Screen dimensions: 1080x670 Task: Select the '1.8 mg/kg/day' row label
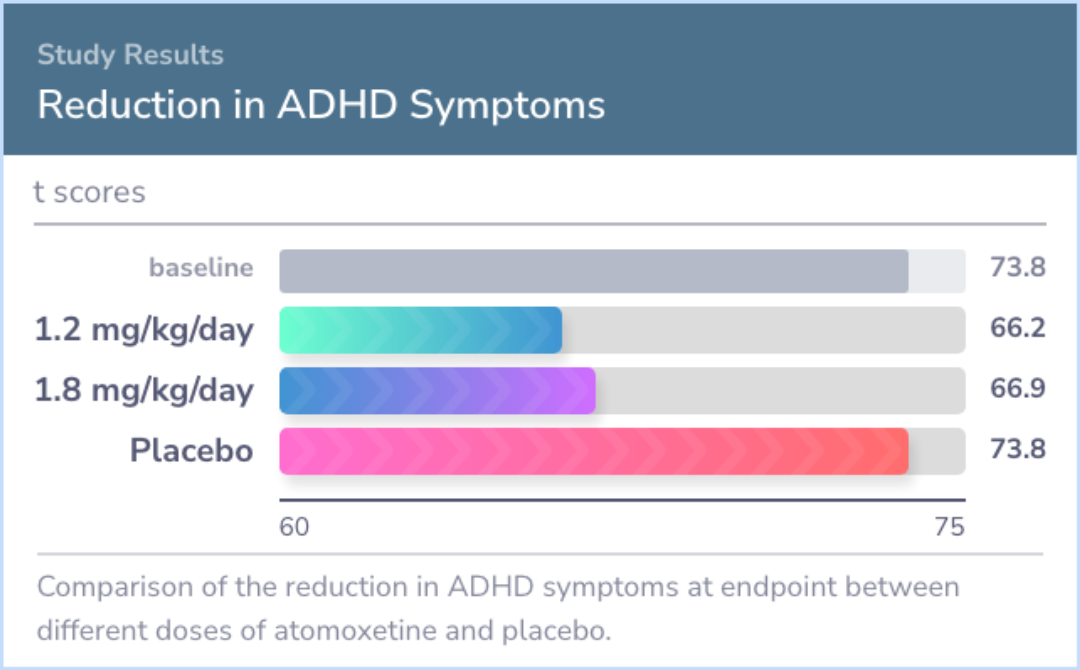145,390
